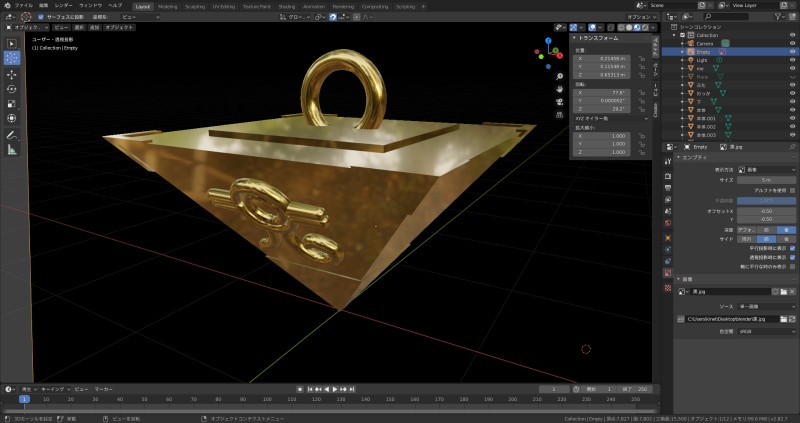
Task: Open the Texture properties checker tab
Action: 668,288
